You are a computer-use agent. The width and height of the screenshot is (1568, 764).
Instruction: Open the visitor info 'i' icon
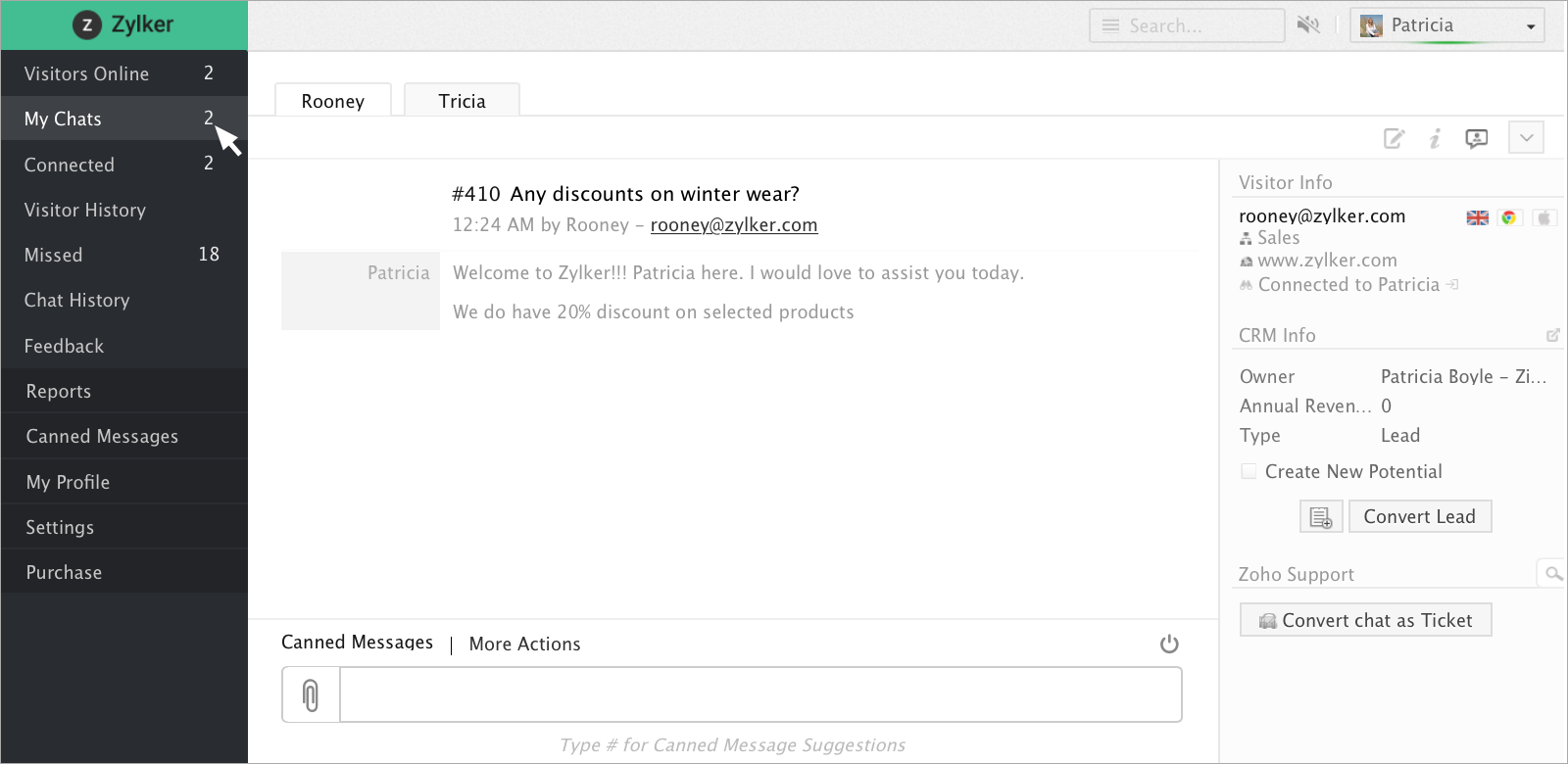point(1435,139)
